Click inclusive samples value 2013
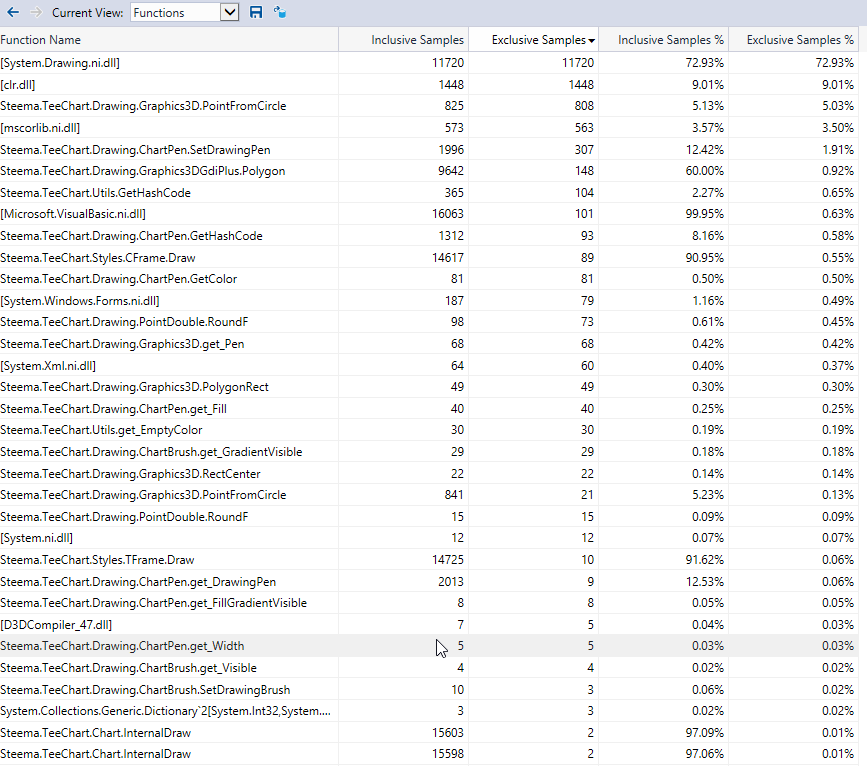This screenshot has height=766, width=867. coord(451,582)
